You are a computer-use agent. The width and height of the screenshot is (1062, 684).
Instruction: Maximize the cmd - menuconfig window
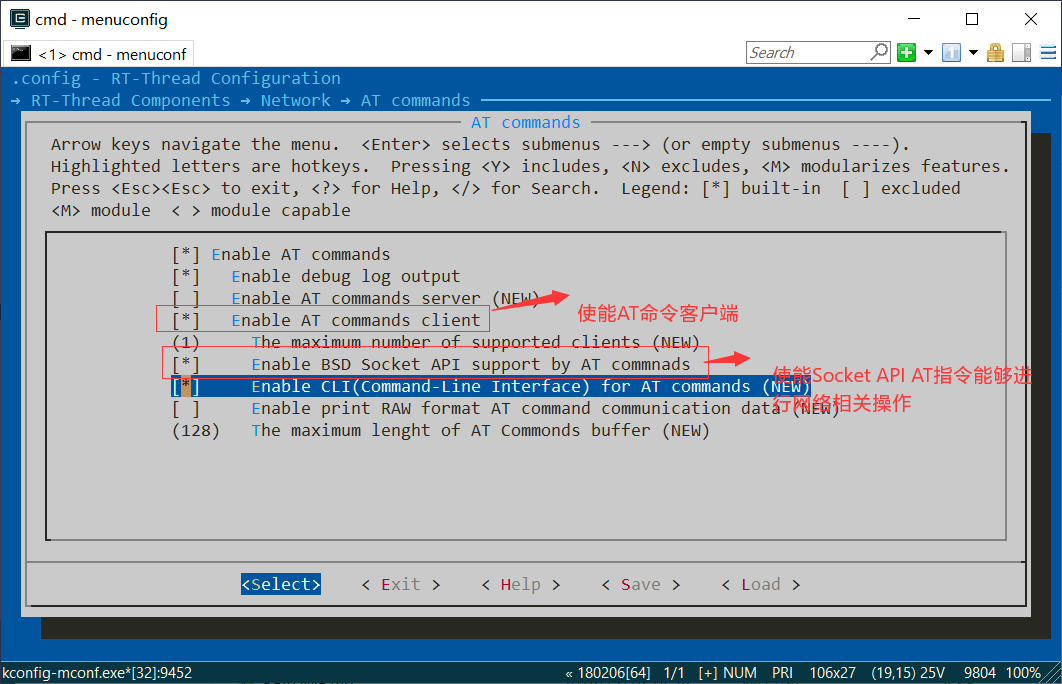coord(972,19)
